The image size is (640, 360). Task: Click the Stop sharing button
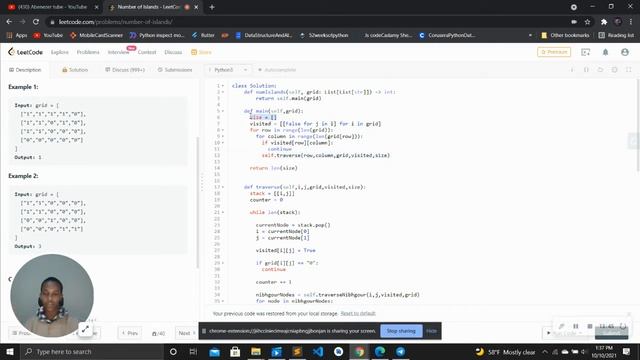click(401, 331)
